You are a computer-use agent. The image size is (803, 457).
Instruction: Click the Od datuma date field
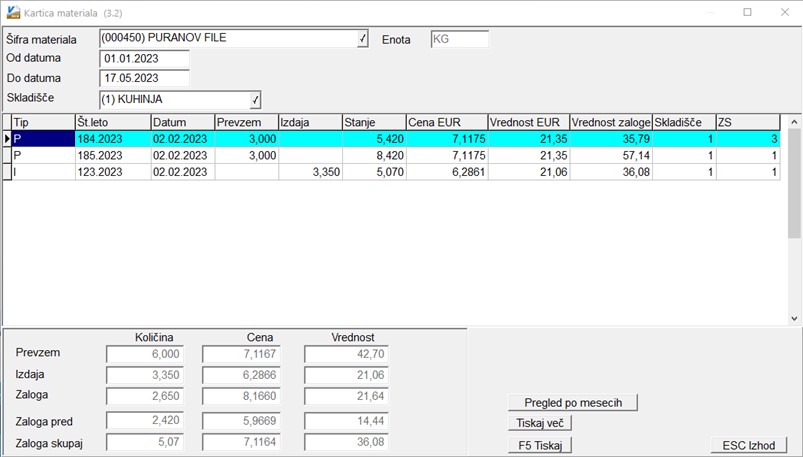click(x=144, y=58)
